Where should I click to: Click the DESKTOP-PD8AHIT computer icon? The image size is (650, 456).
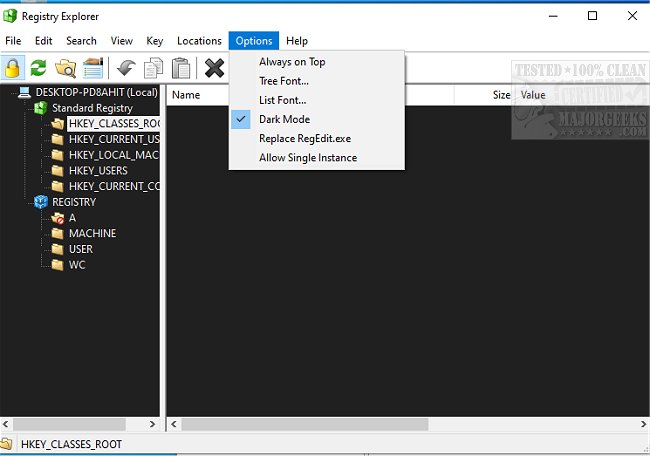[24, 92]
